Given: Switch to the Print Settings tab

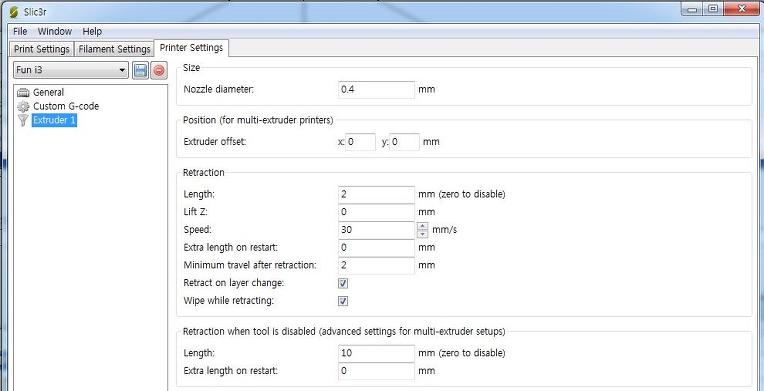Looking at the screenshot, I should click(41, 49).
